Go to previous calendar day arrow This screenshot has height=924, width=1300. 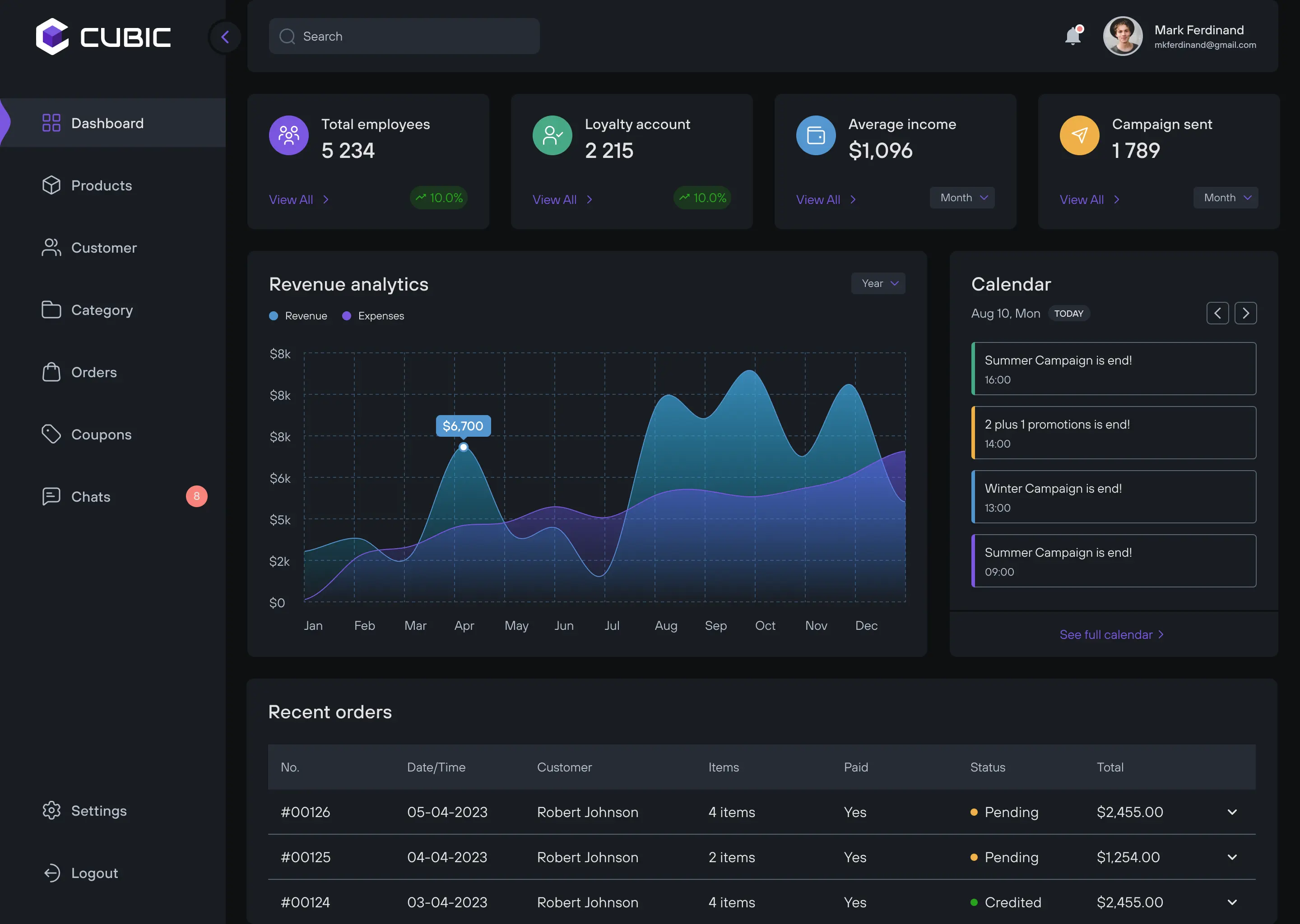[1217, 313]
